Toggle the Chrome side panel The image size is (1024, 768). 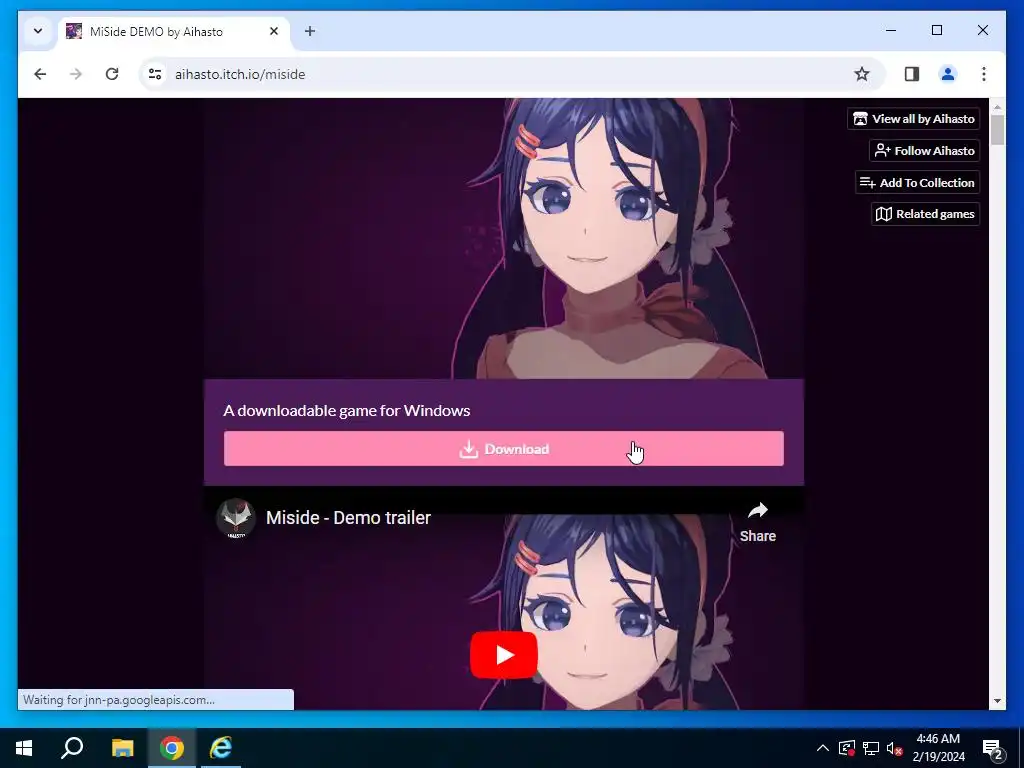tap(912, 74)
